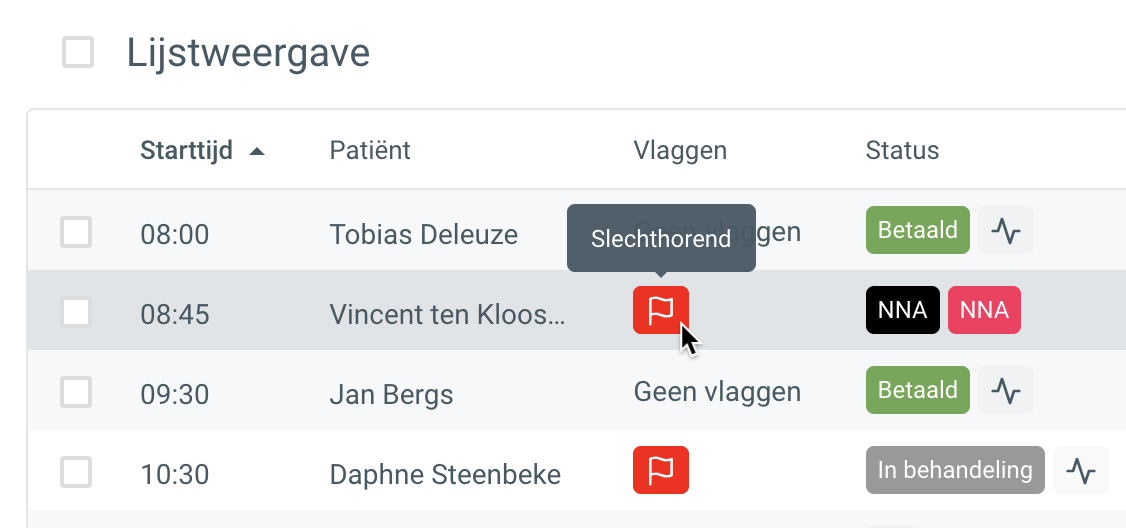Viewport: 1126px width, 528px height.
Task: Open activity pulse icon for Tobias Deleuze
Action: click(1006, 230)
